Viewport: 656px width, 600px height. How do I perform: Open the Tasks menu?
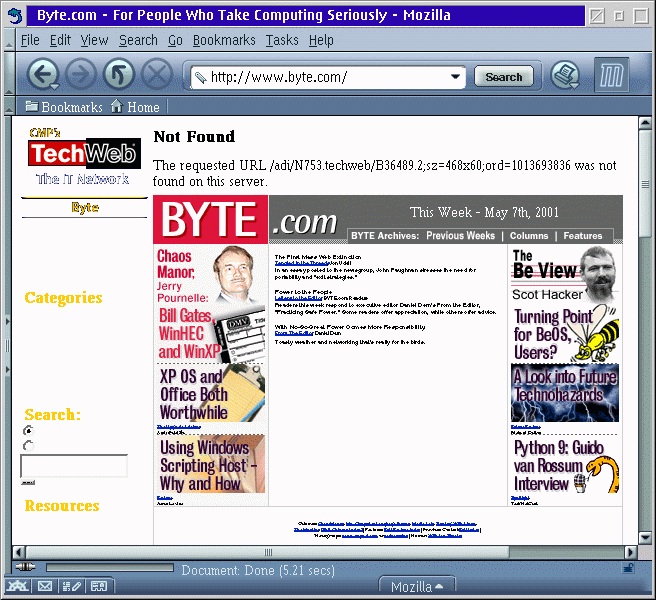click(x=282, y=40)
